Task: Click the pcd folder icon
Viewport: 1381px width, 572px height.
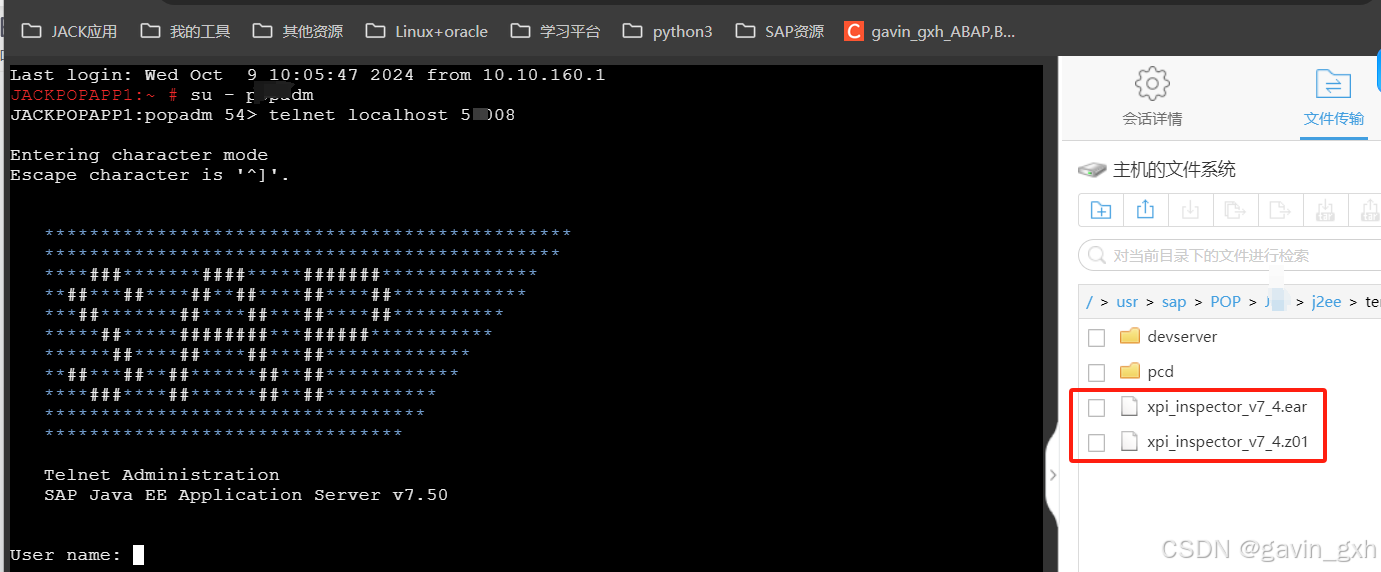Action: (1130, 371)
